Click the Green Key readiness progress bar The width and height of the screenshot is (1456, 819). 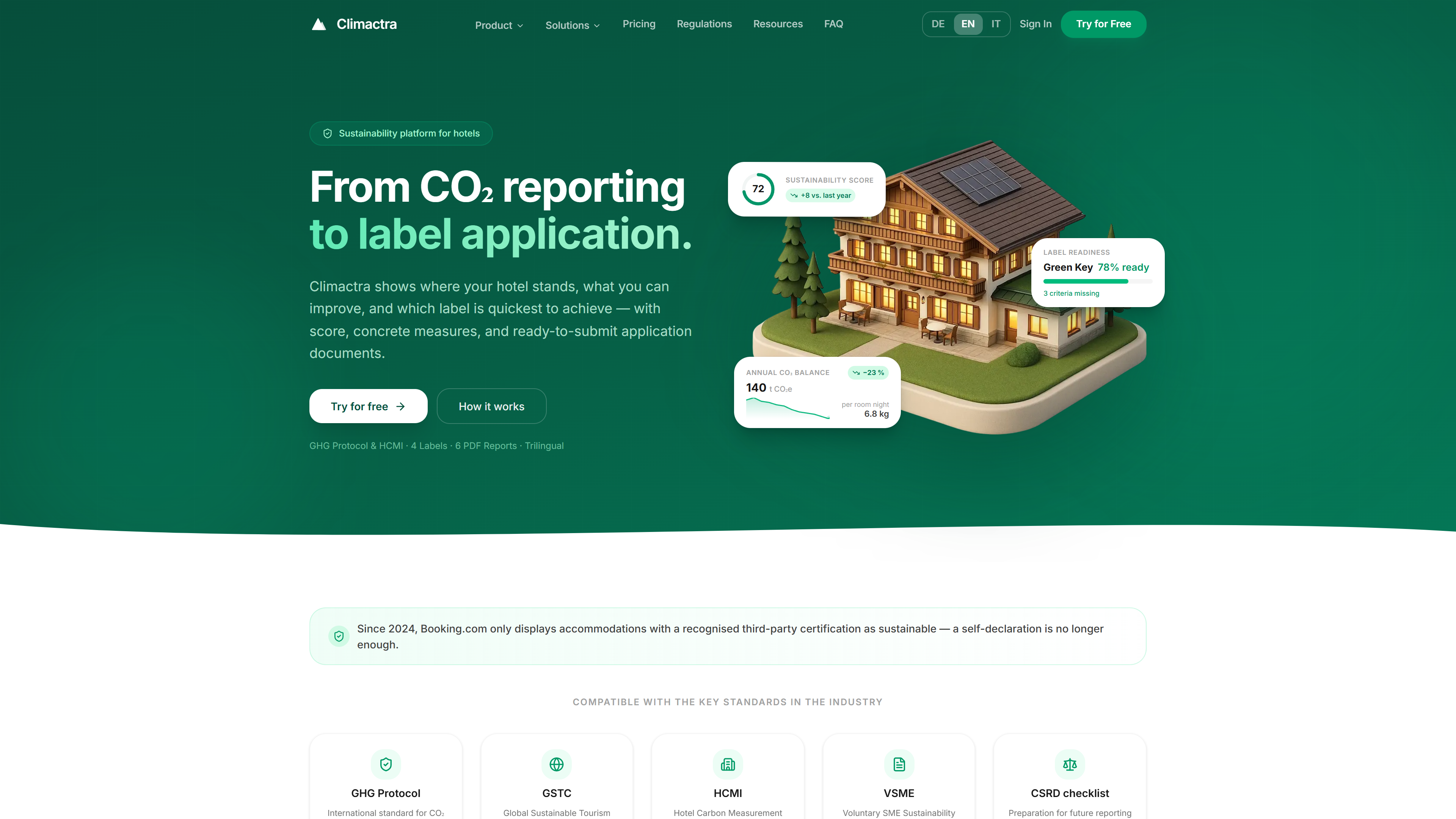point(1097,281)
